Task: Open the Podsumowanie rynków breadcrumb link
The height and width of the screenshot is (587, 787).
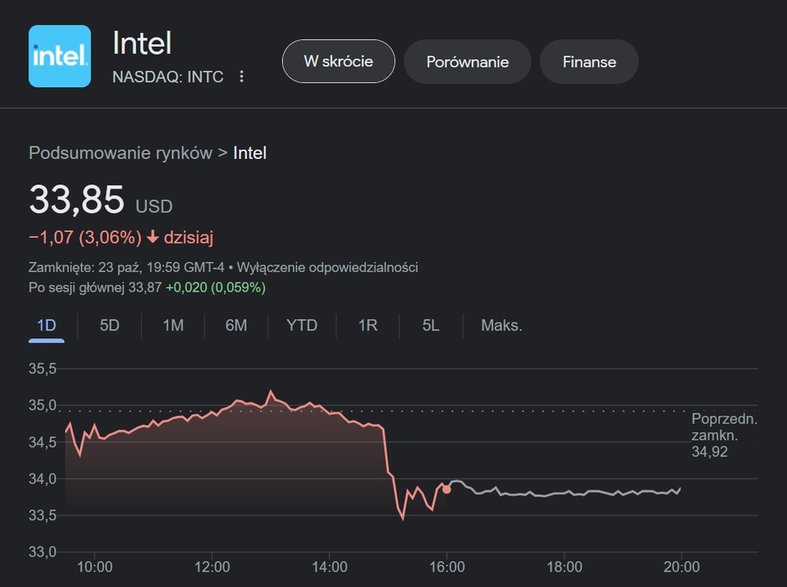Action: 120,153
